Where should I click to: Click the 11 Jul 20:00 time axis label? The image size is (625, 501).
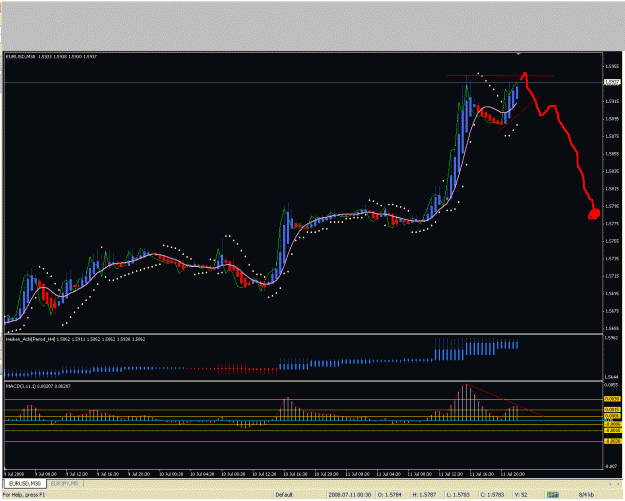[x=513, y=474]
